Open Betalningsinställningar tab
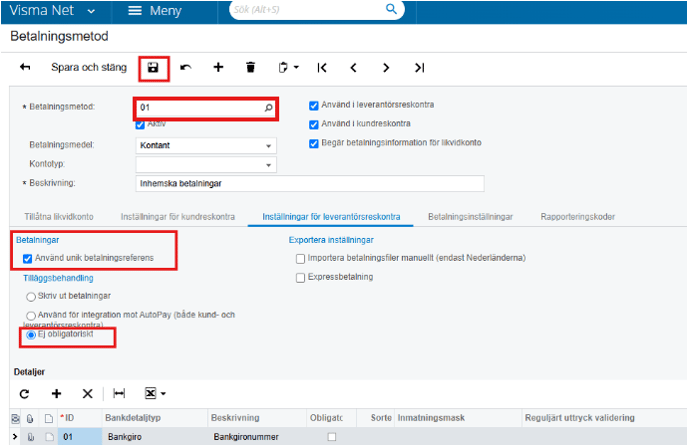This screenshot has height=445, width=688. (470, 217)
